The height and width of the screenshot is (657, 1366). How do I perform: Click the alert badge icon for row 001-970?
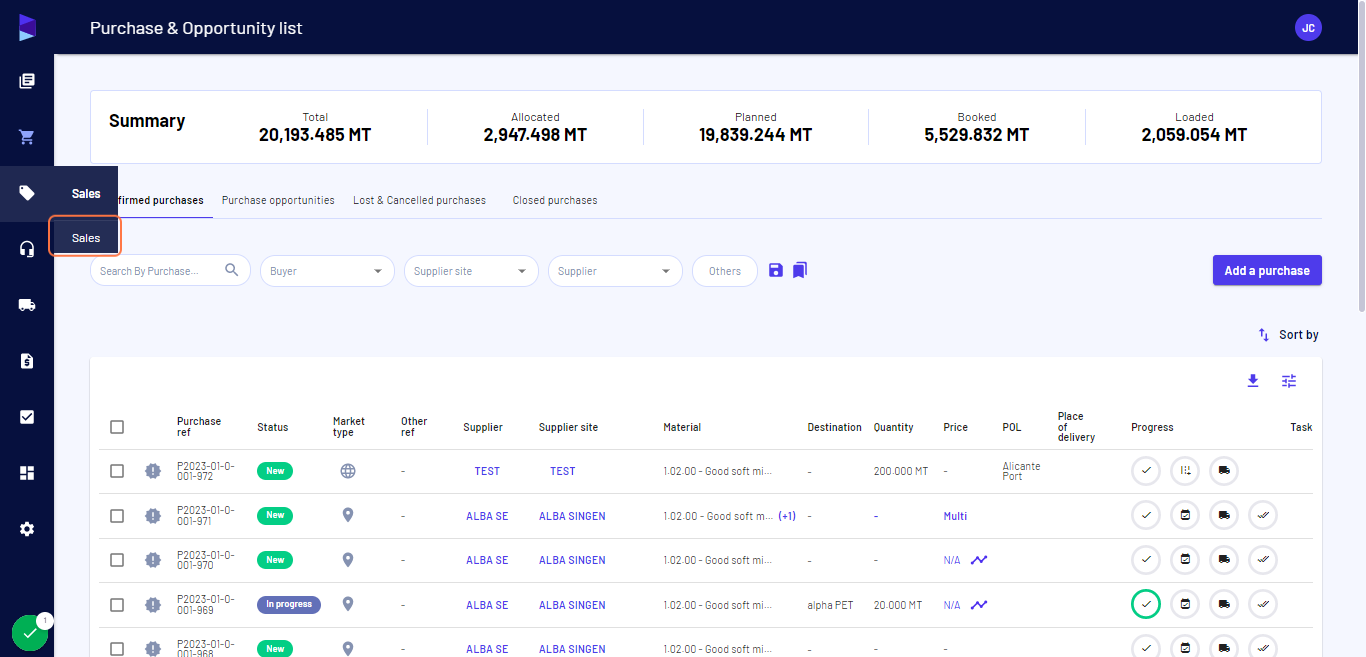[x=152, y=560]
